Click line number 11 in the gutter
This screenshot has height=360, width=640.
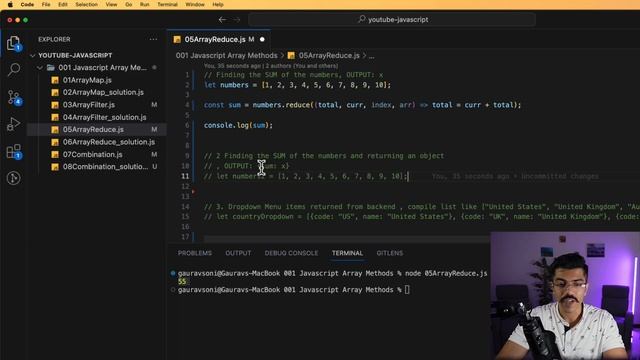(x=185, y=176)
